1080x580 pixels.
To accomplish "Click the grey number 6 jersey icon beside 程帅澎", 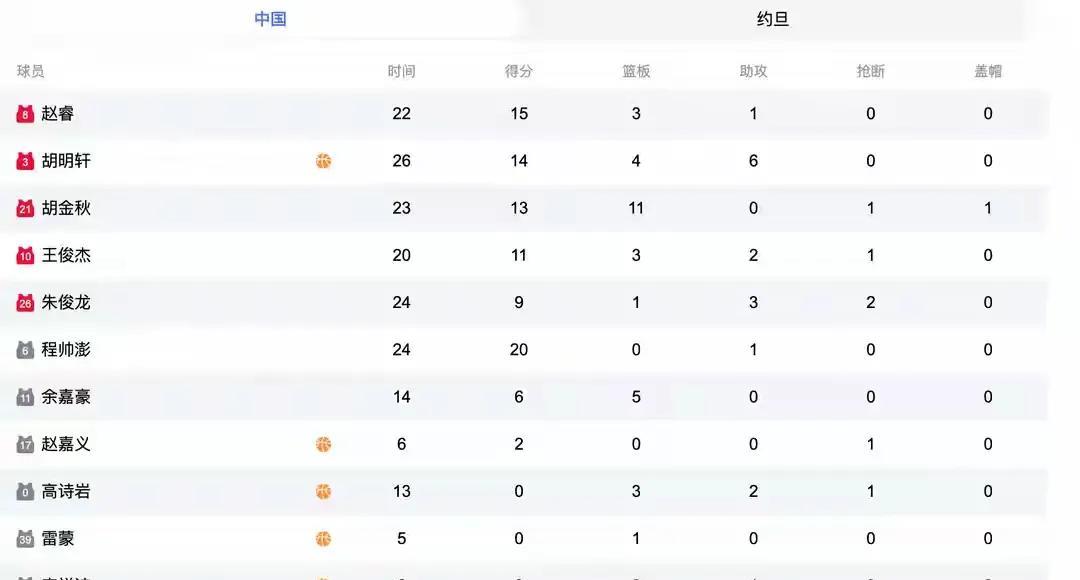I will (26, 350).
